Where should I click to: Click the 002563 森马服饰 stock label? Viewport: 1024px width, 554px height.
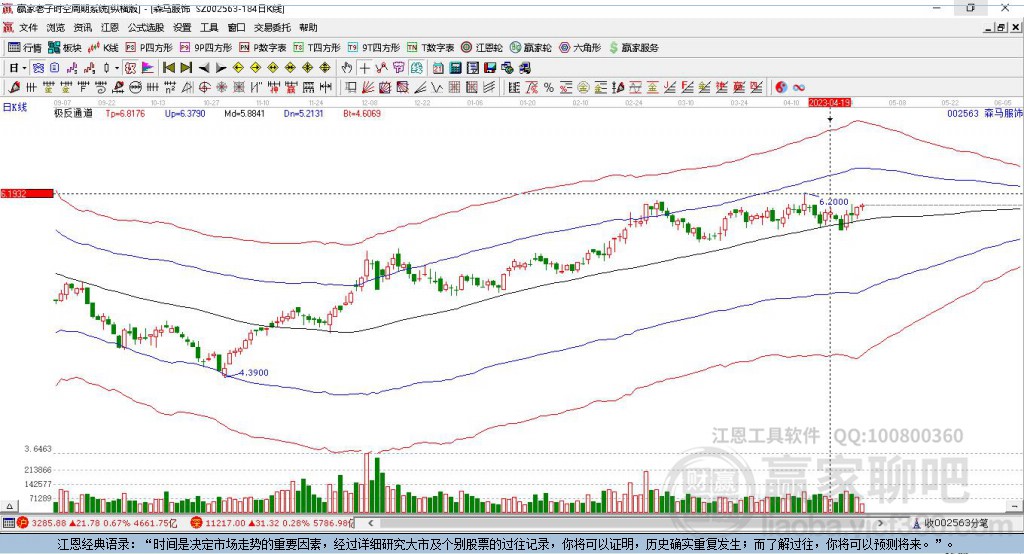[x=985, y=114]
